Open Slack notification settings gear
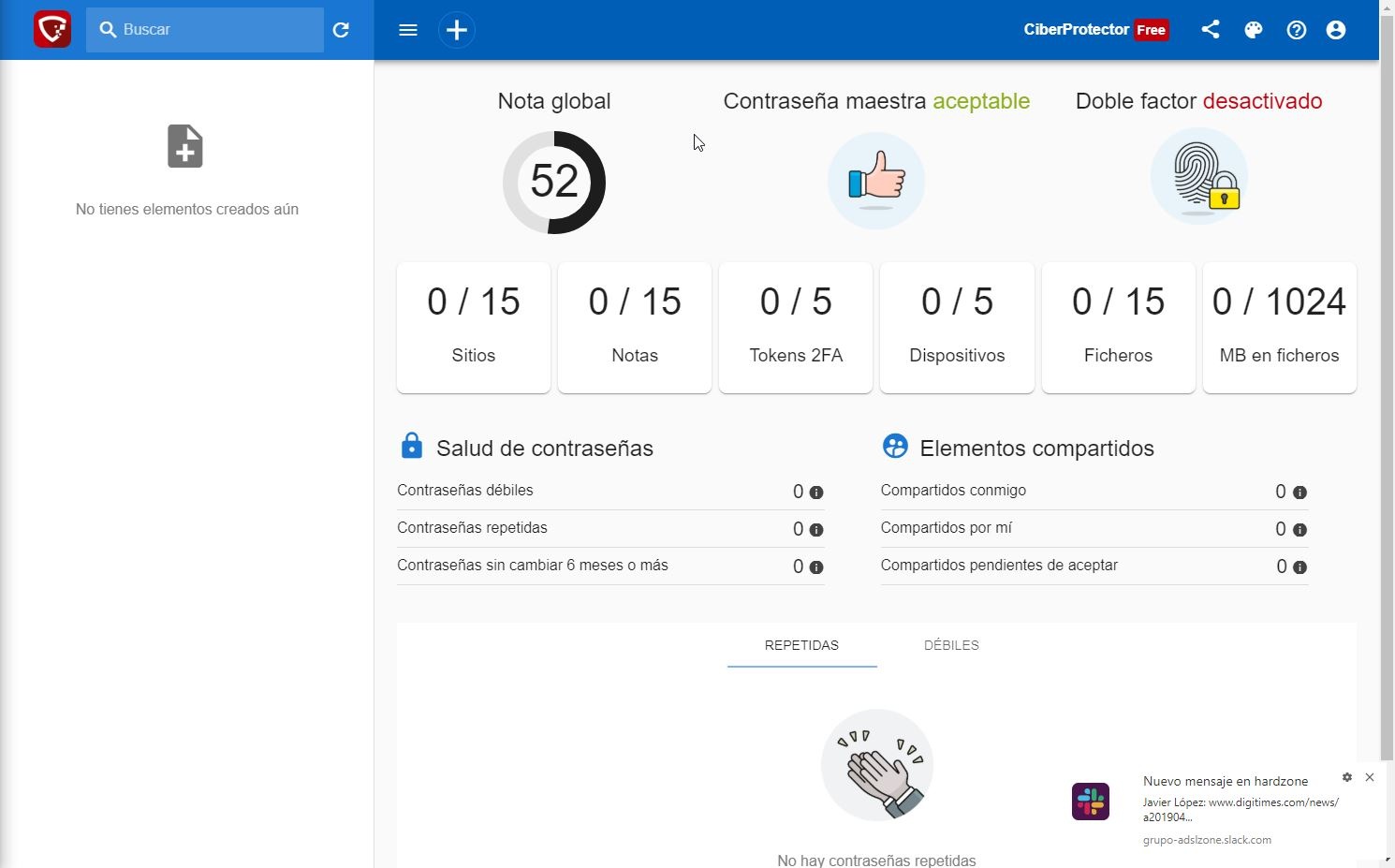Screen dimensions: 1395x868 click(1347, 777)
